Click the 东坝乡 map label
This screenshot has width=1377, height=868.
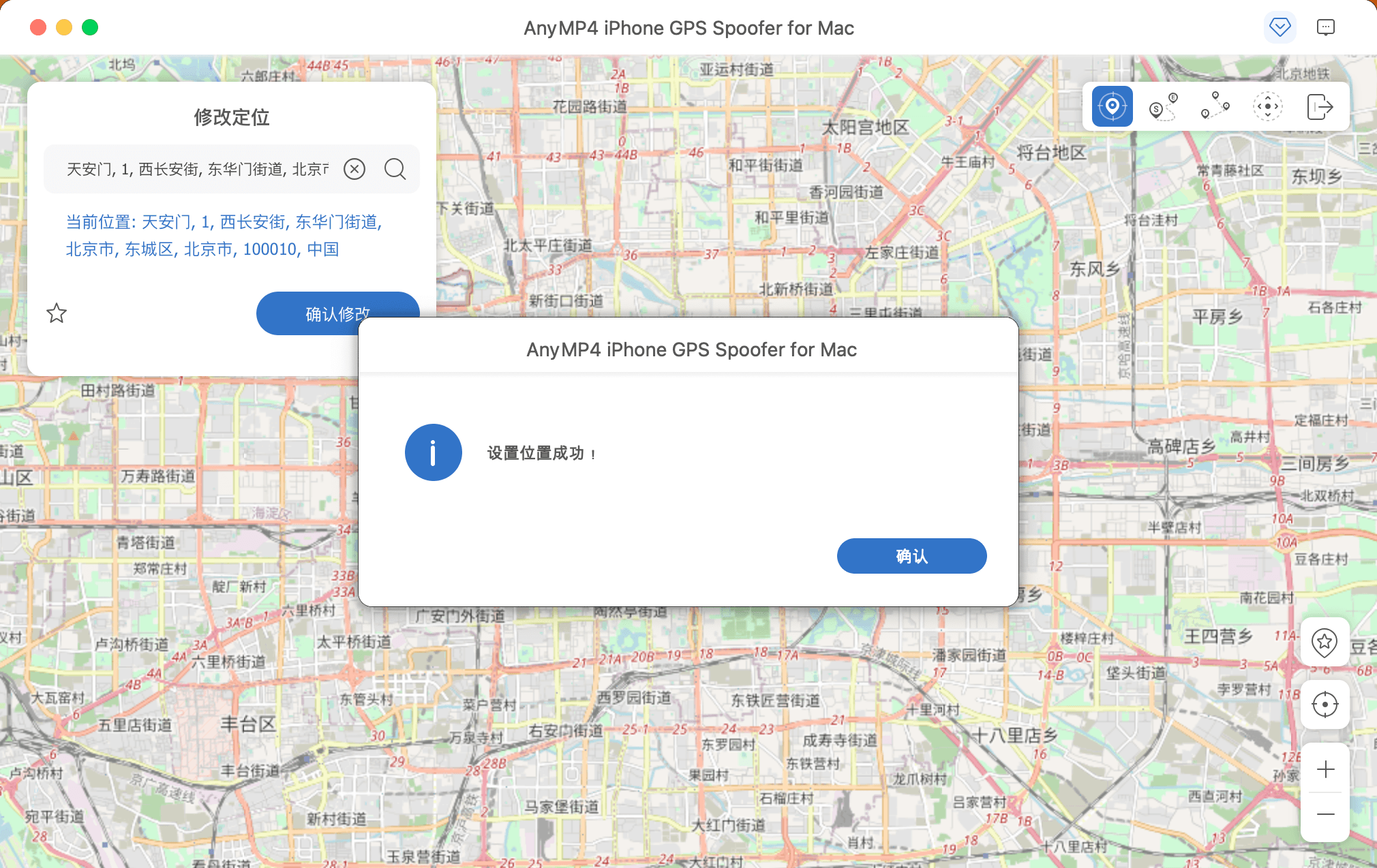click(x=1317, y=176)
